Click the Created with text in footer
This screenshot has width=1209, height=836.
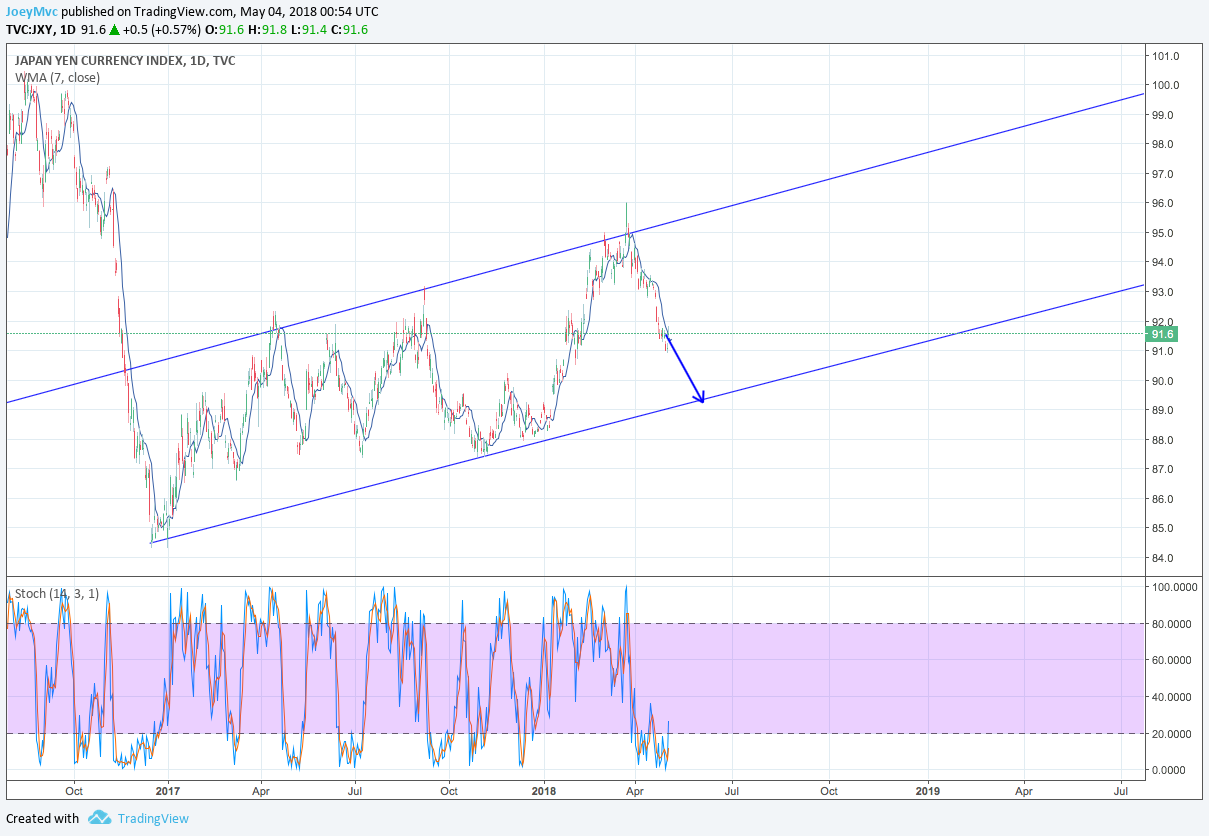pyautogui.click(x=42, y=818)
